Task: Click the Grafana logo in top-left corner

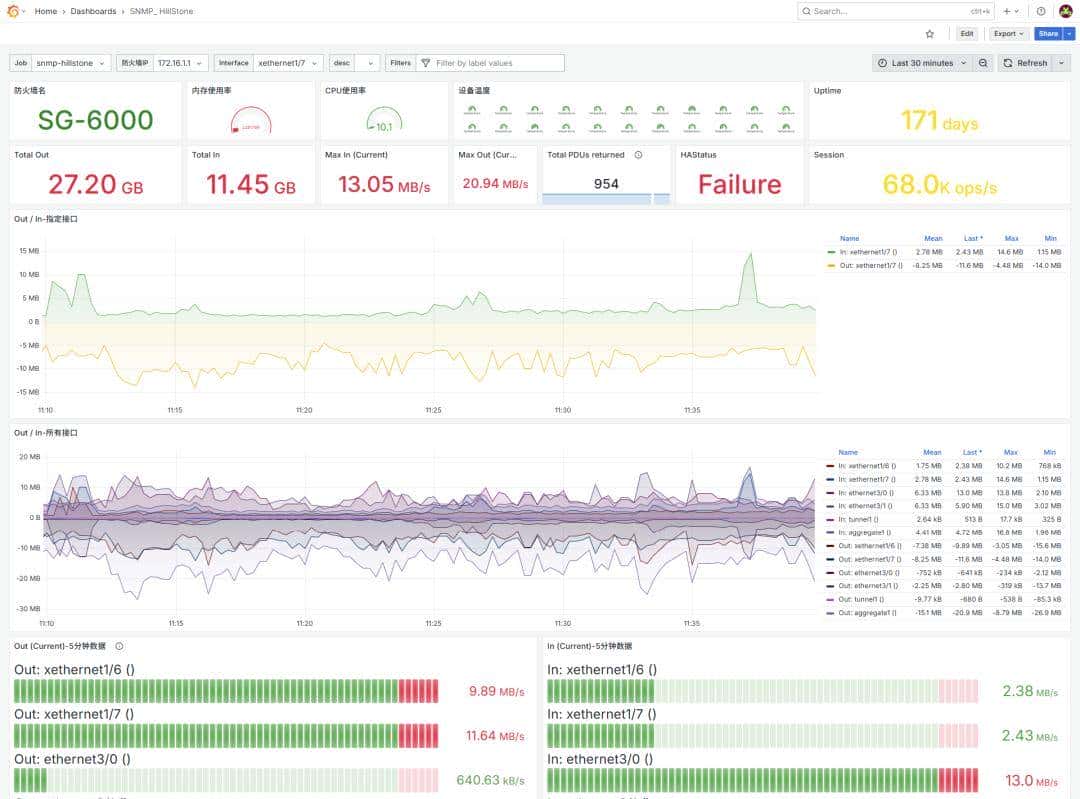Action: pyautogui.click(x=13, y=11)
